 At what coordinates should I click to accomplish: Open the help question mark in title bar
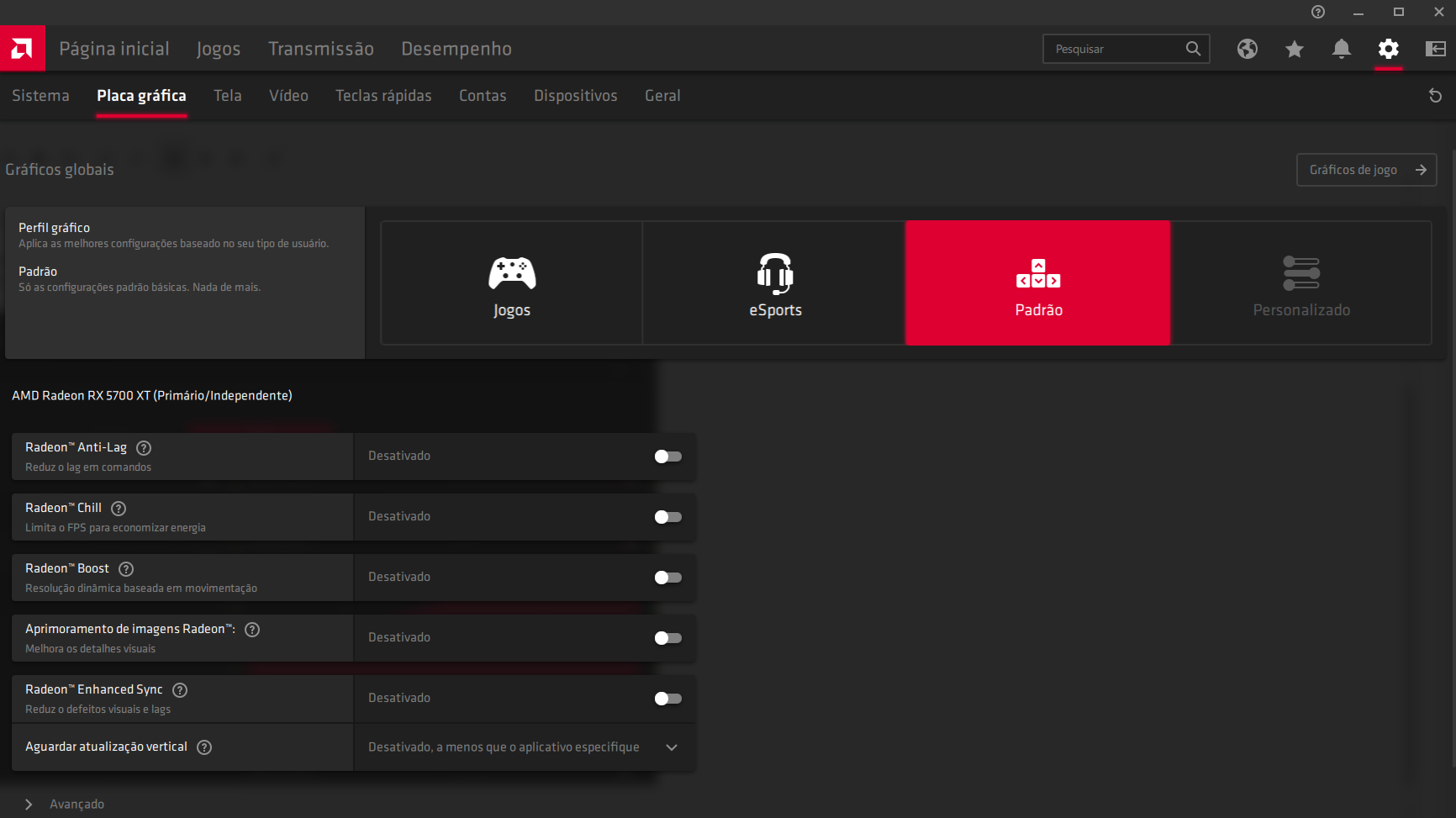1318,12
